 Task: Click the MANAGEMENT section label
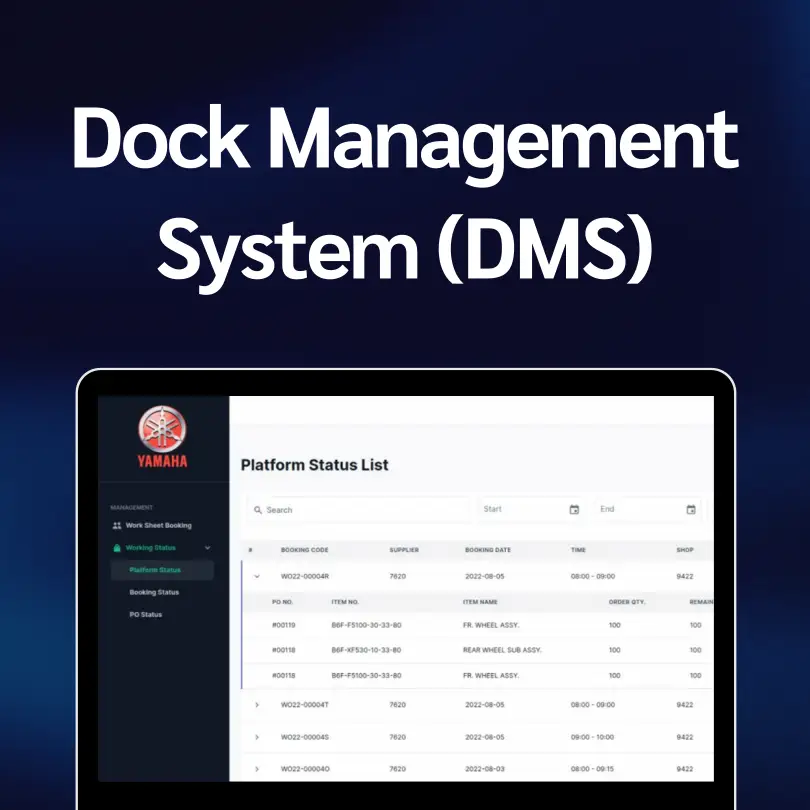[132, 507]
